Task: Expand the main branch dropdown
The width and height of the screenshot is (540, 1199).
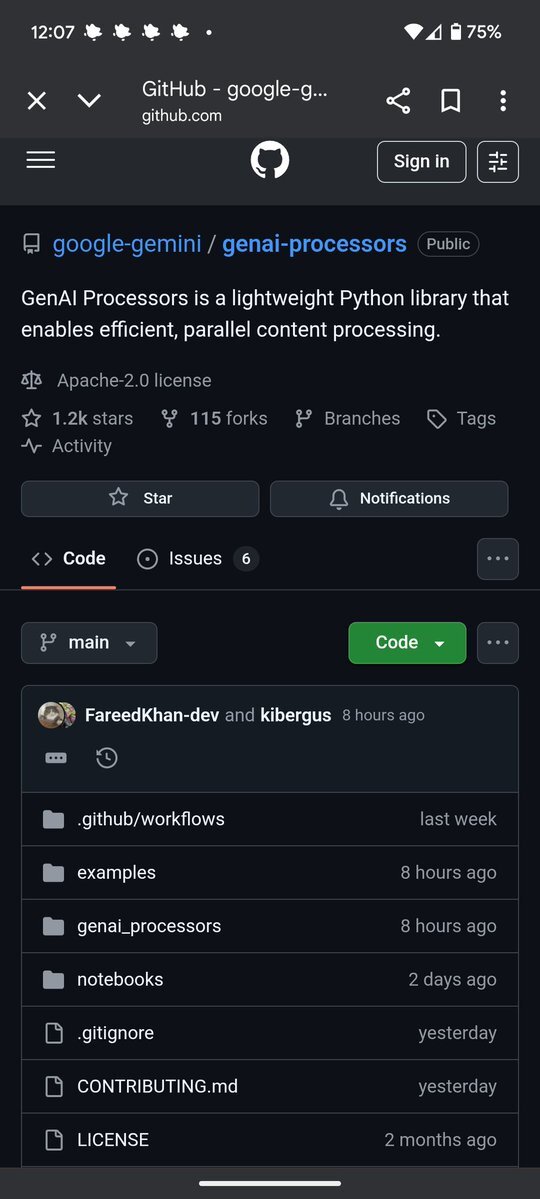Action: point(89,642)
